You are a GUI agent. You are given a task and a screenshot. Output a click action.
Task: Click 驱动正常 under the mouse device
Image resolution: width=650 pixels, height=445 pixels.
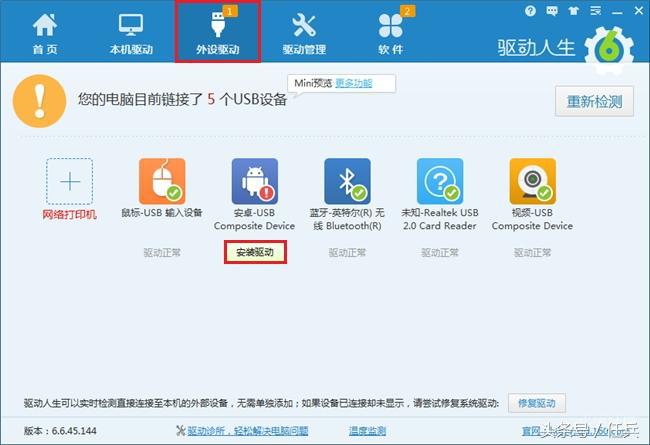coord(162,253)
